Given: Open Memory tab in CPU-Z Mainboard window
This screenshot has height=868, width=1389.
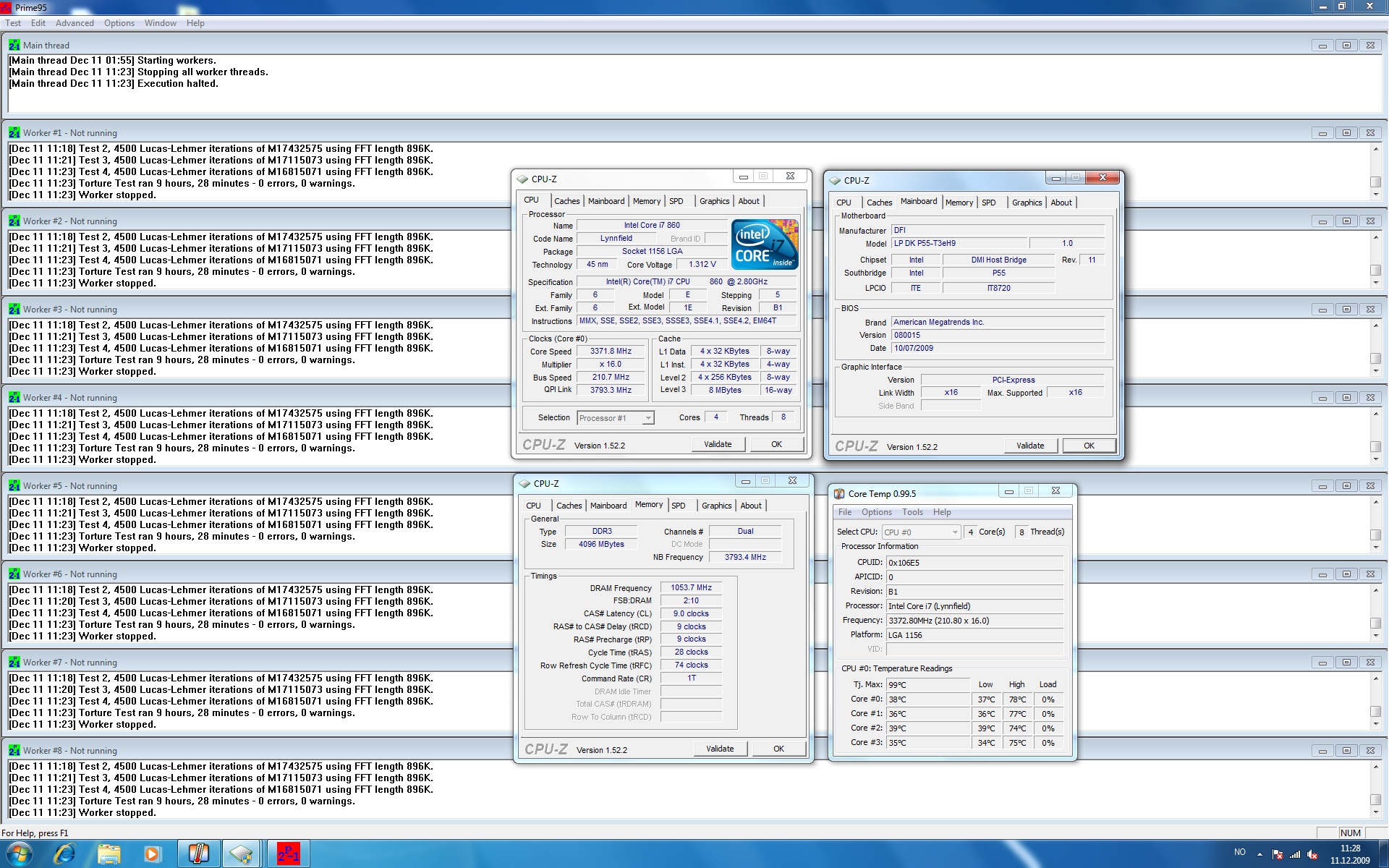Looking at the screenshot, I should point(959,203).
